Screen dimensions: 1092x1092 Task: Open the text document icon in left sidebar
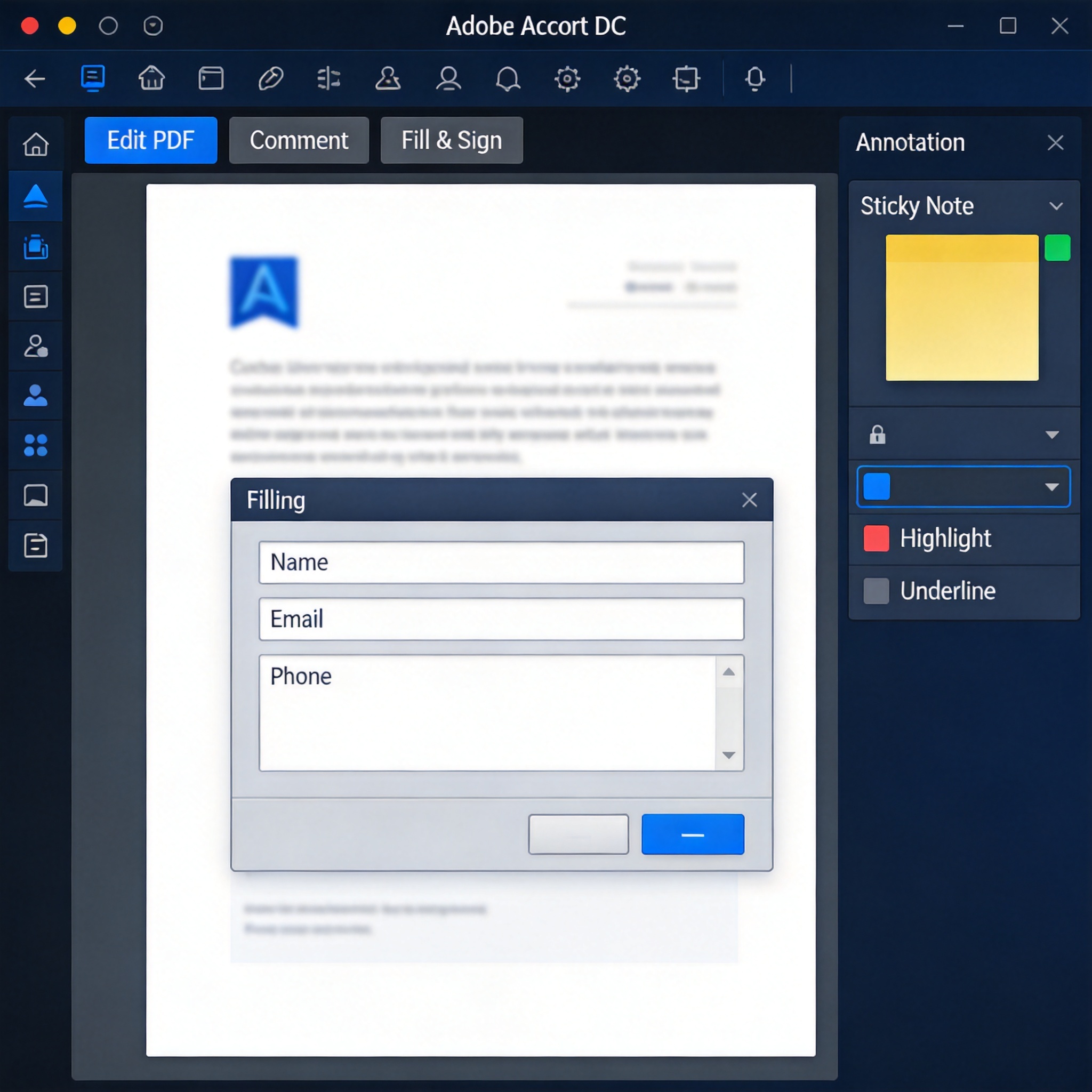point(36,296)
